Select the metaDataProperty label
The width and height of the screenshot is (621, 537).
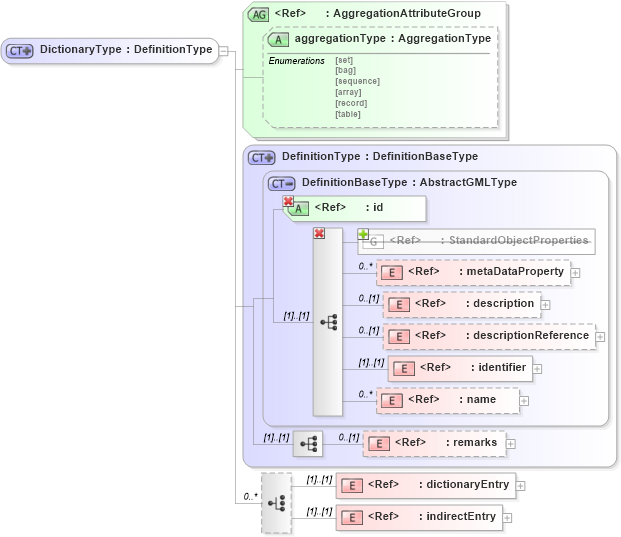515,271
